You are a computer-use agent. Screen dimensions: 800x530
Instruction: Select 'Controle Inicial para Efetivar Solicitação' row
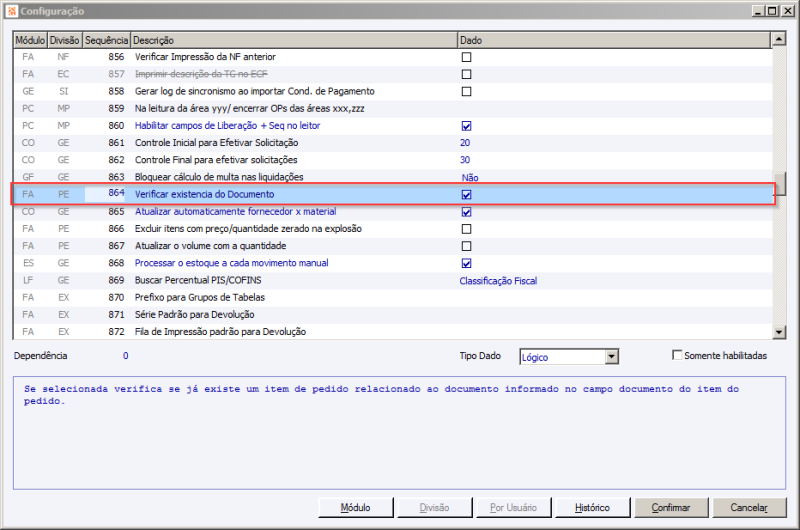(x=392, y=143)
